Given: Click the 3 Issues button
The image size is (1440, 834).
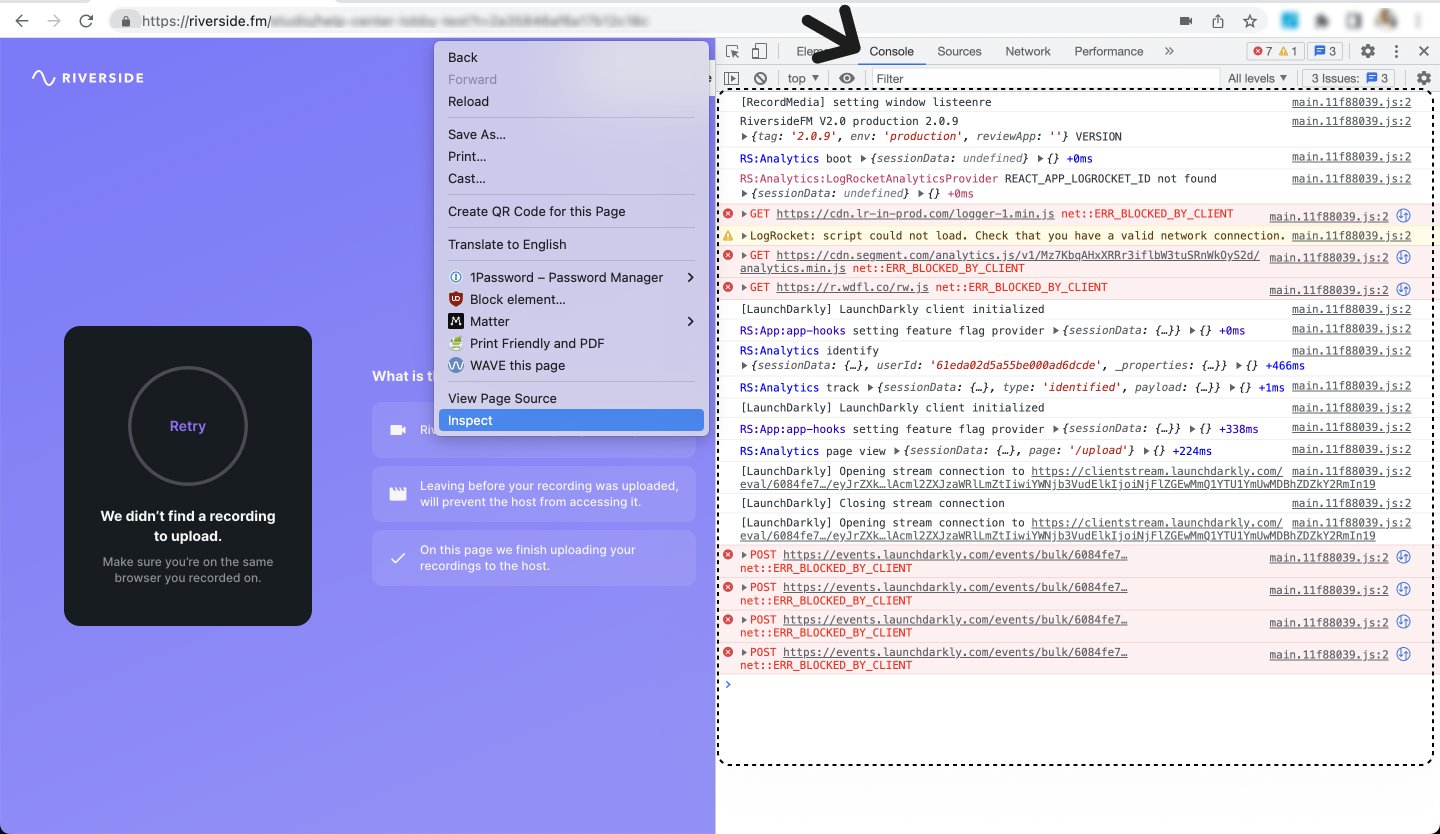Looking at the screenshot, I should pos(1348,78).
